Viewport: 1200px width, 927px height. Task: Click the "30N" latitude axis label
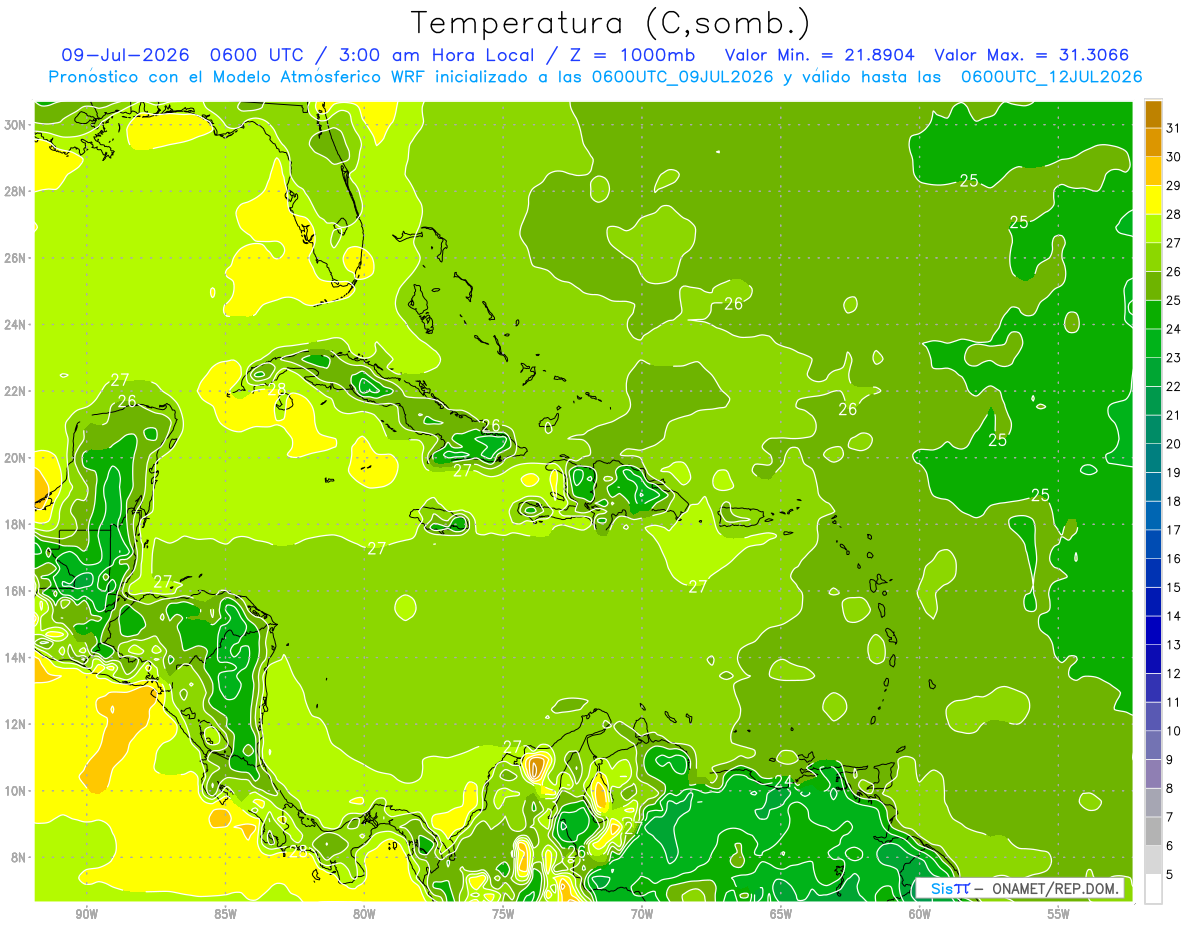17,125
